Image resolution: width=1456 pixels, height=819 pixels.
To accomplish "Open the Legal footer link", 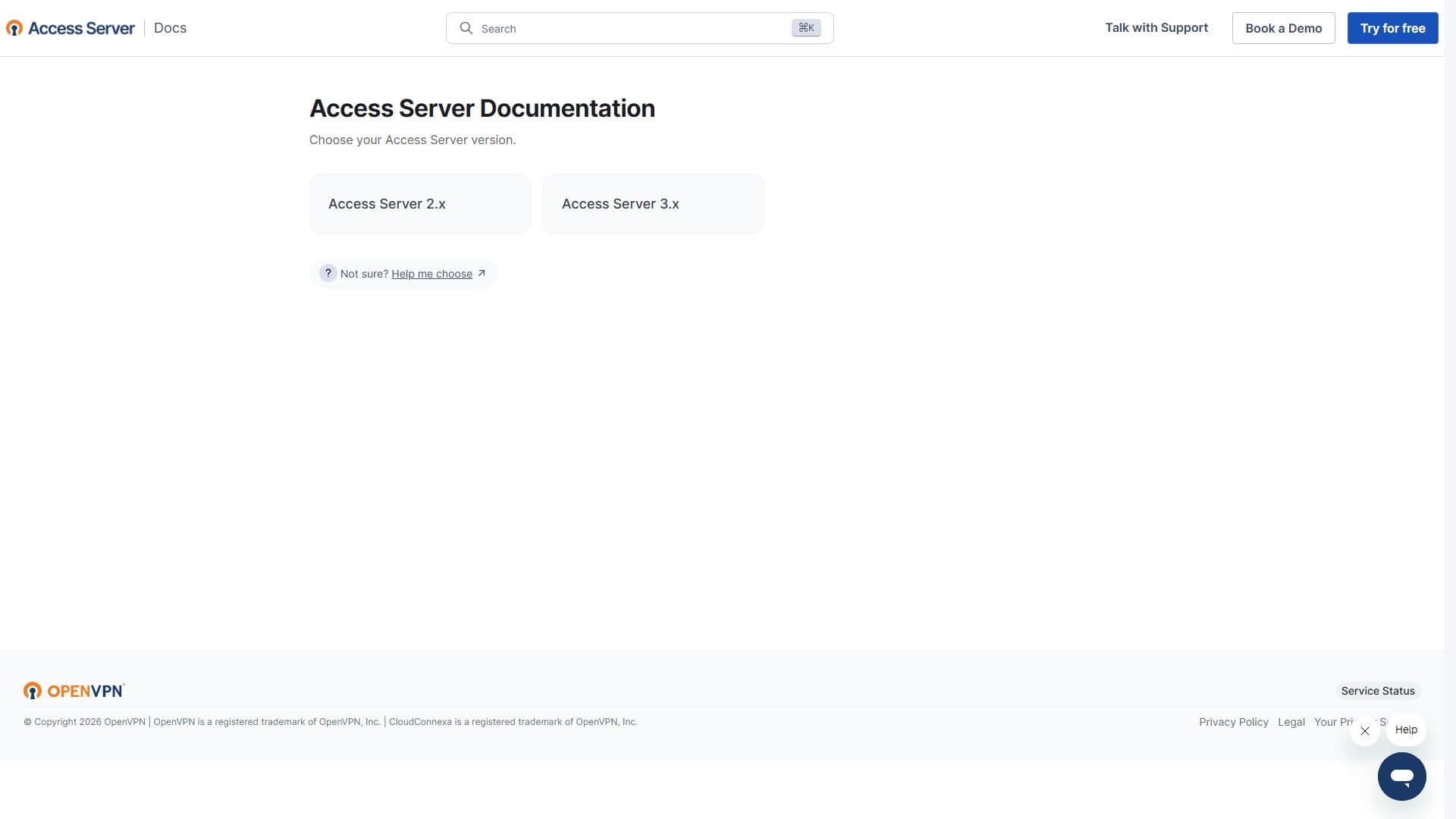I will pos(1291,722).
